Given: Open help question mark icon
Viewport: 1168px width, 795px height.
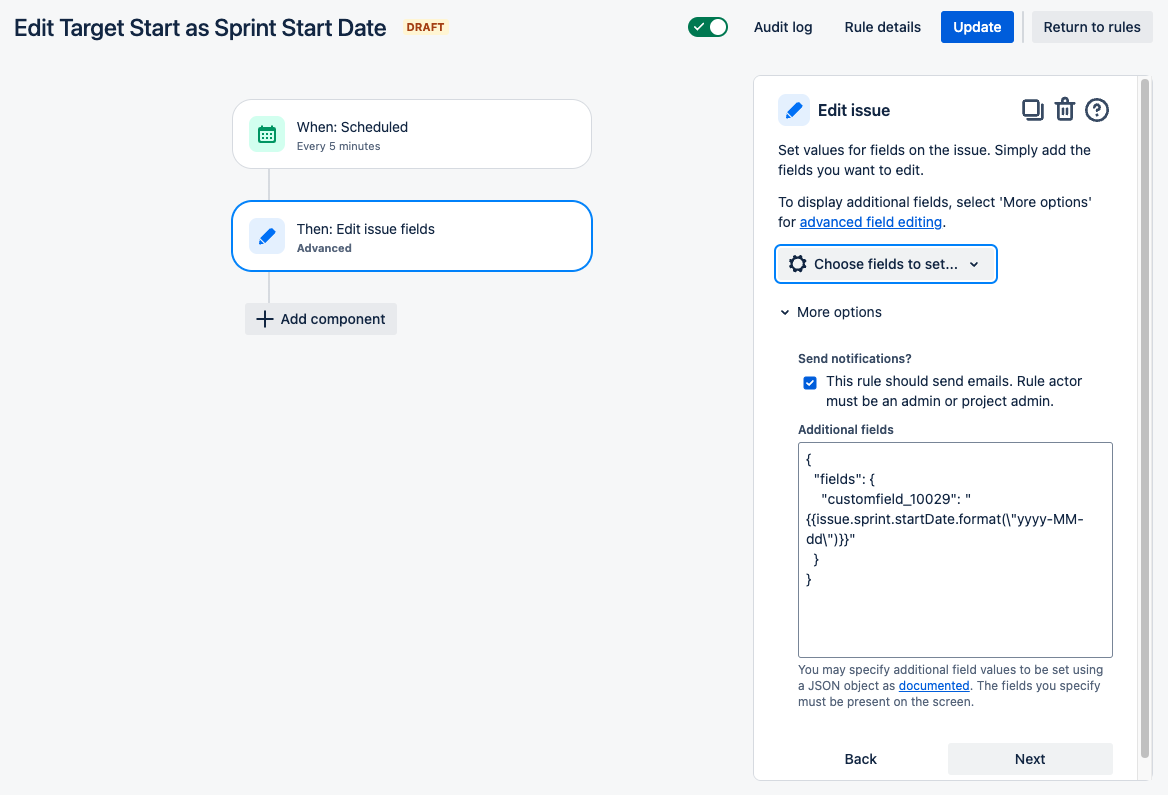Looking at the screenshot, I should tap(1096, 110).
